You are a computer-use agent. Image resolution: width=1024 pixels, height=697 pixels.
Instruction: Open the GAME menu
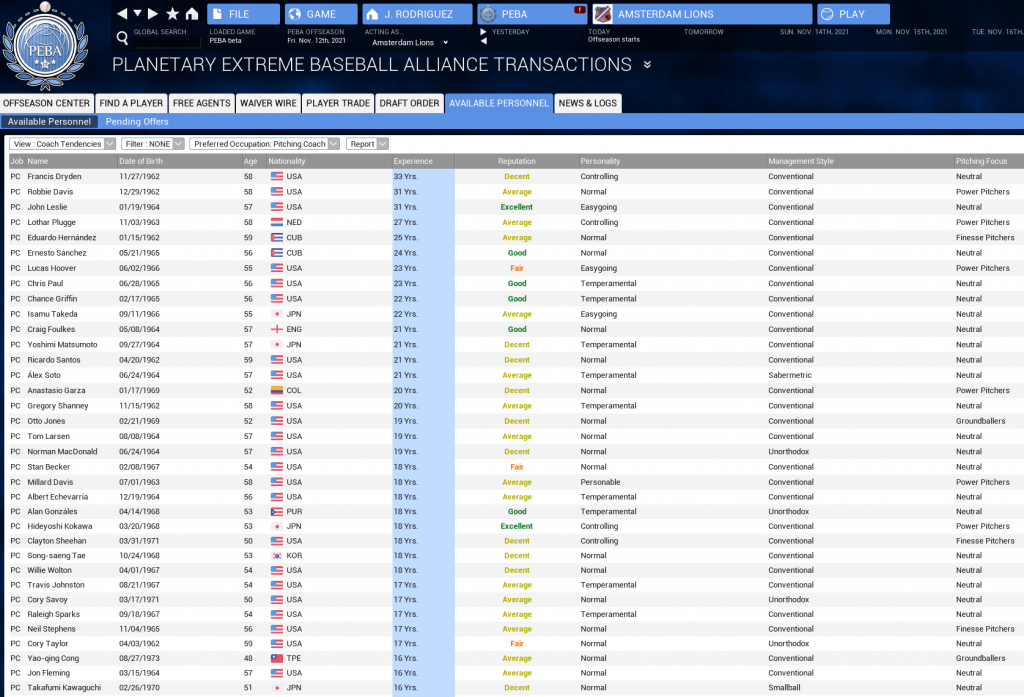coord(321,14)
